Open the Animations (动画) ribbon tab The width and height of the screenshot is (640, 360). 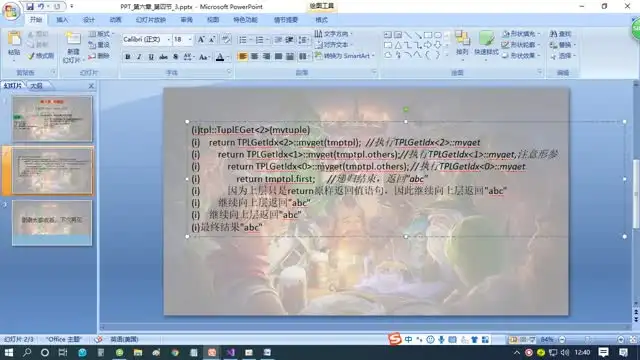tap(116, 20)
